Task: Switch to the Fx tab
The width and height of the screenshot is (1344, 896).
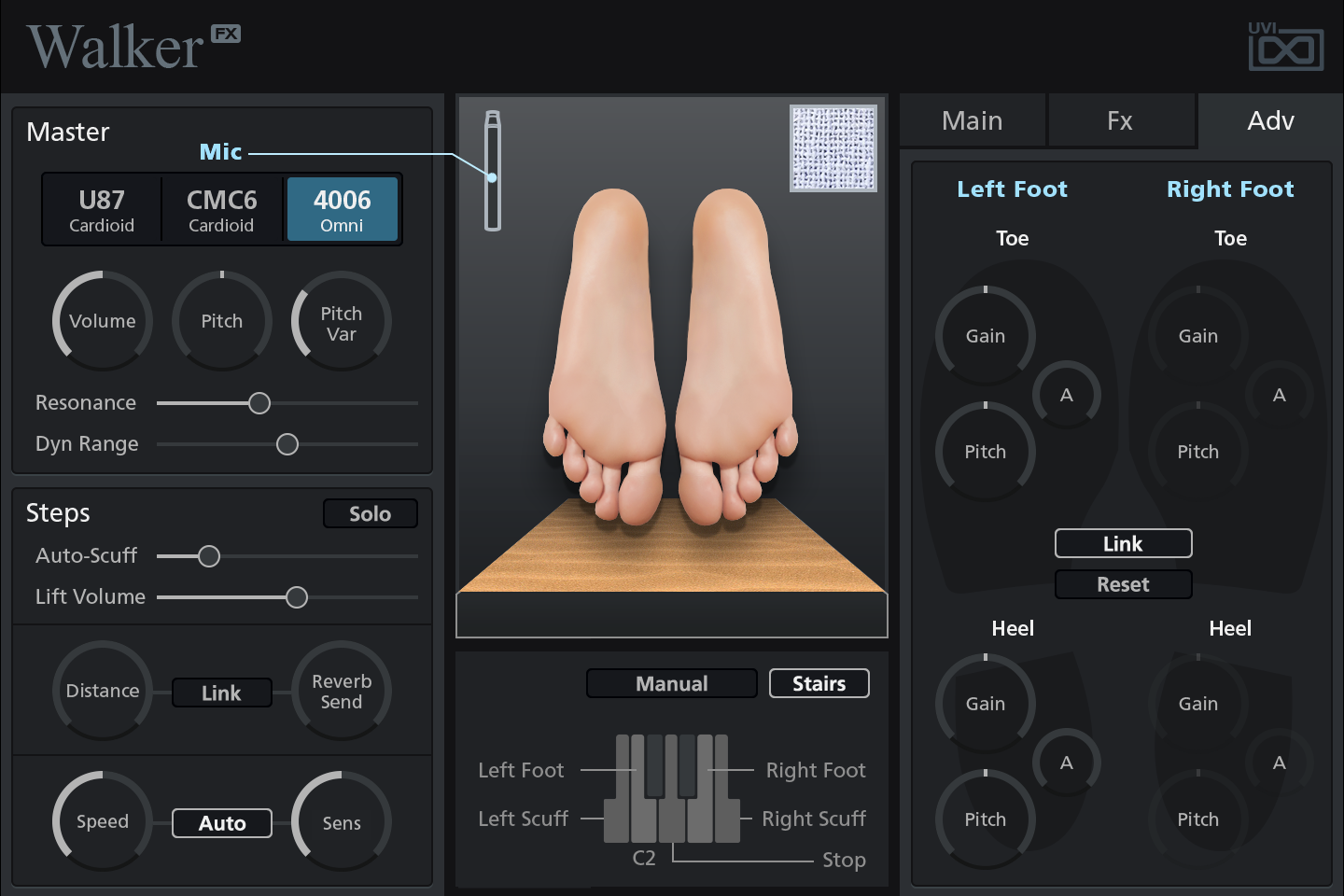Action: [x=1120, y=121]
